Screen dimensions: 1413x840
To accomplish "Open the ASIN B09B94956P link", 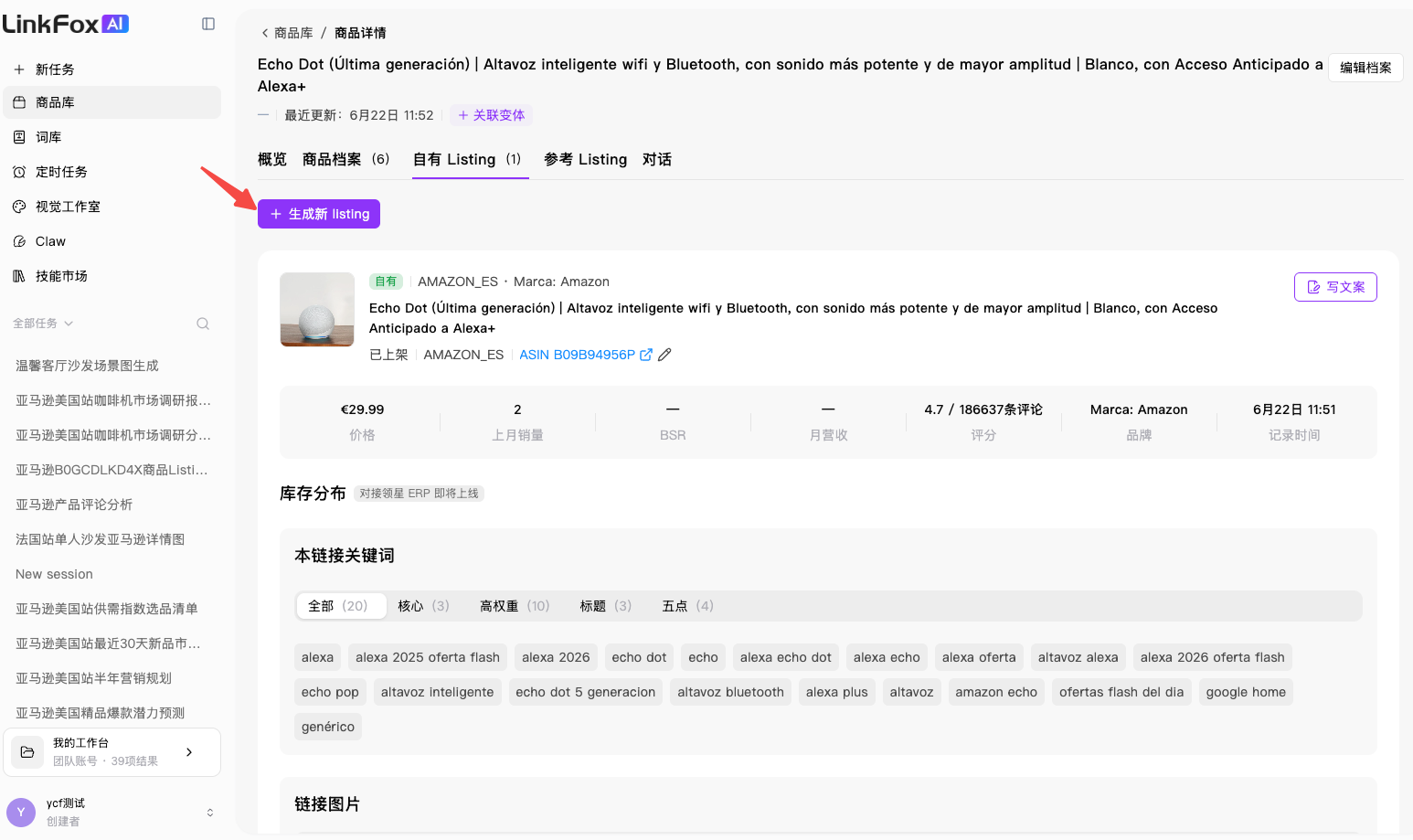I will 578,355.
